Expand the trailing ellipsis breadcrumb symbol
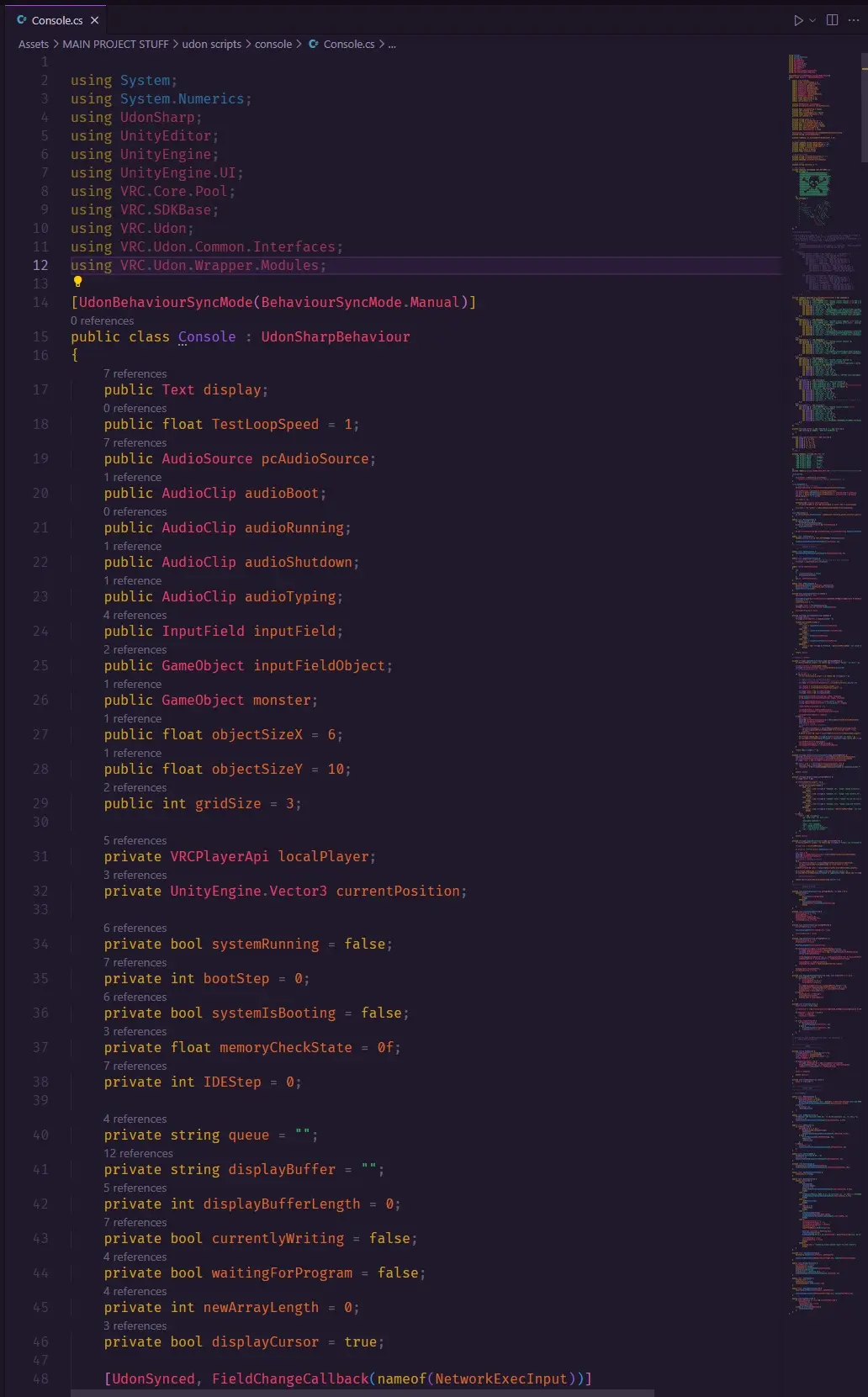 coord(392,45)
